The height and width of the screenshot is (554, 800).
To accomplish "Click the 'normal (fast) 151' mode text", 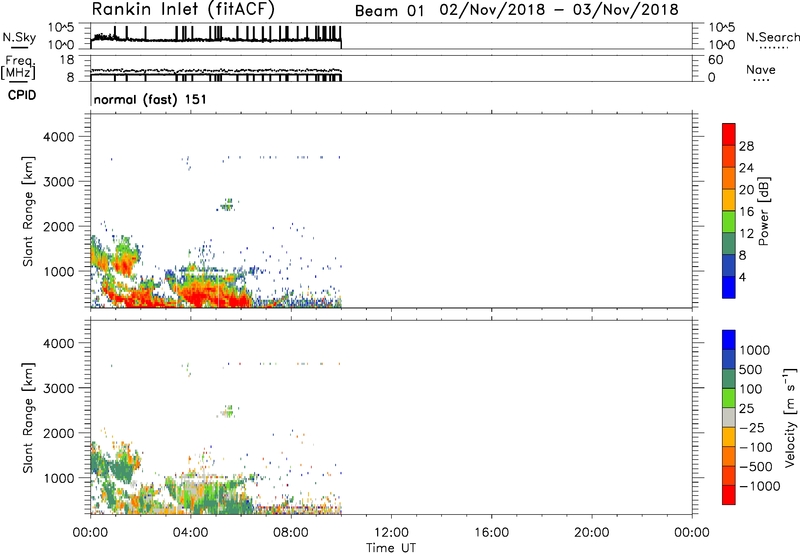I will tap(151, 99).
